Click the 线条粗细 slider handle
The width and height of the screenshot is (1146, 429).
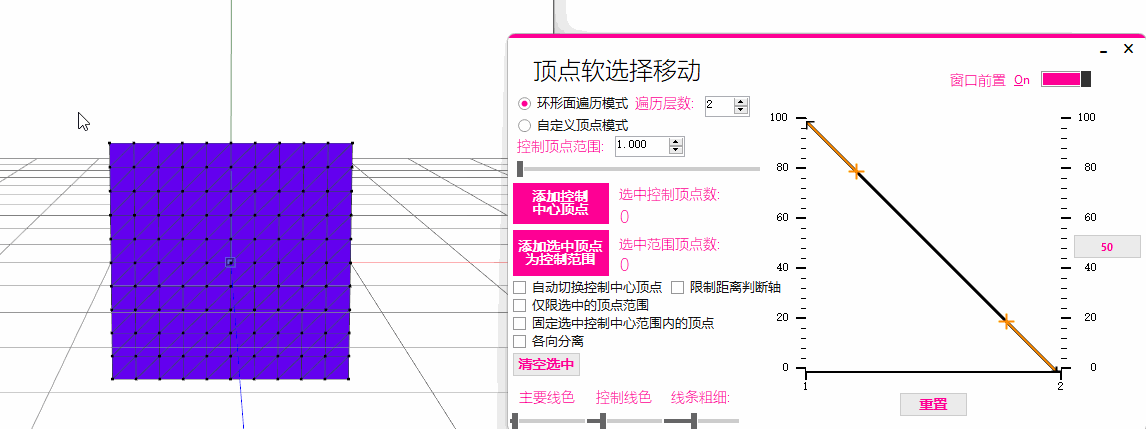point(694,421)
